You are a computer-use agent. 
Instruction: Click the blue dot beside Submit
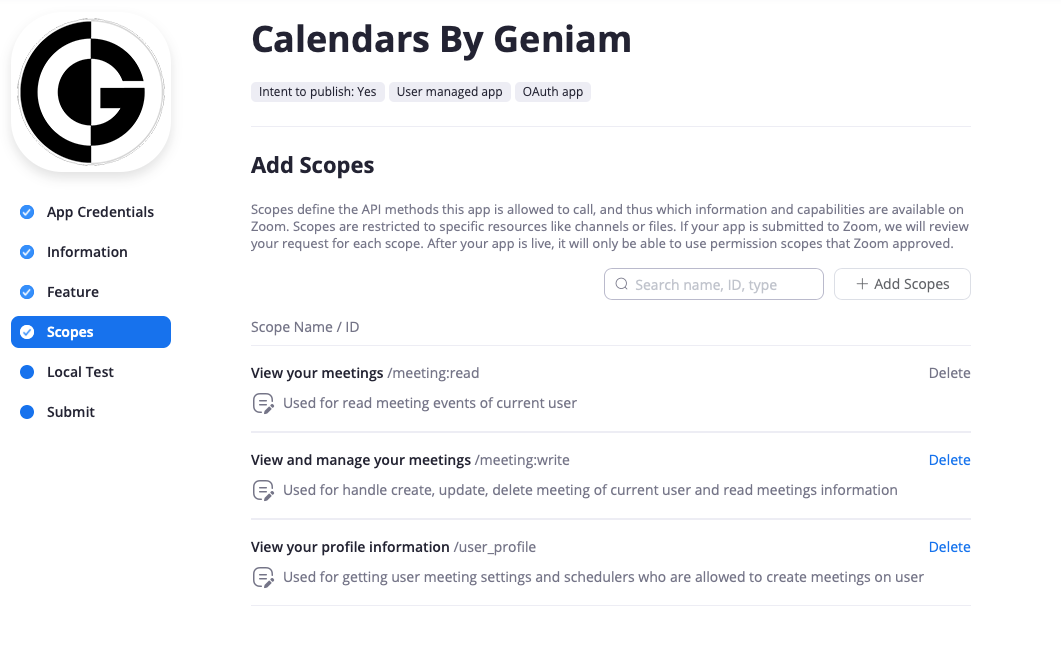point(27,412)
